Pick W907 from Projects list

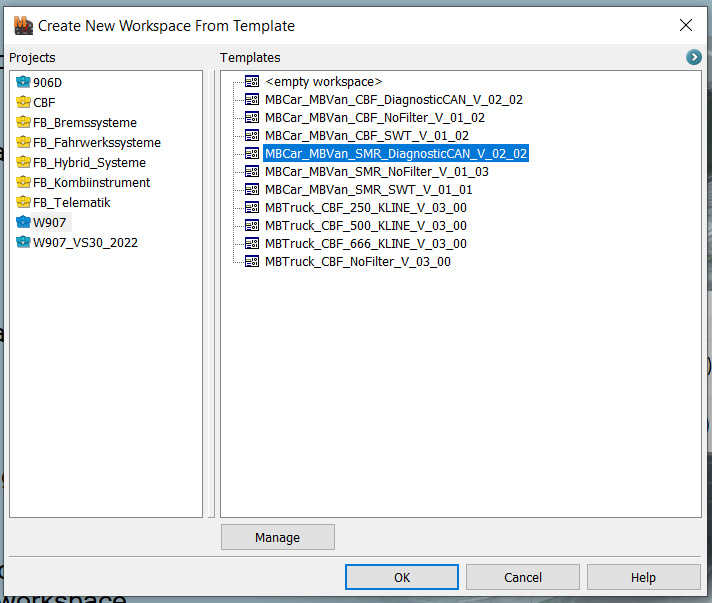[49, 222]
